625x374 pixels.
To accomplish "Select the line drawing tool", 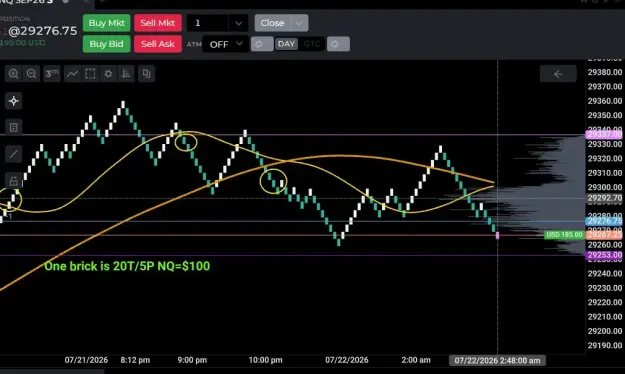I will point(14,154).
